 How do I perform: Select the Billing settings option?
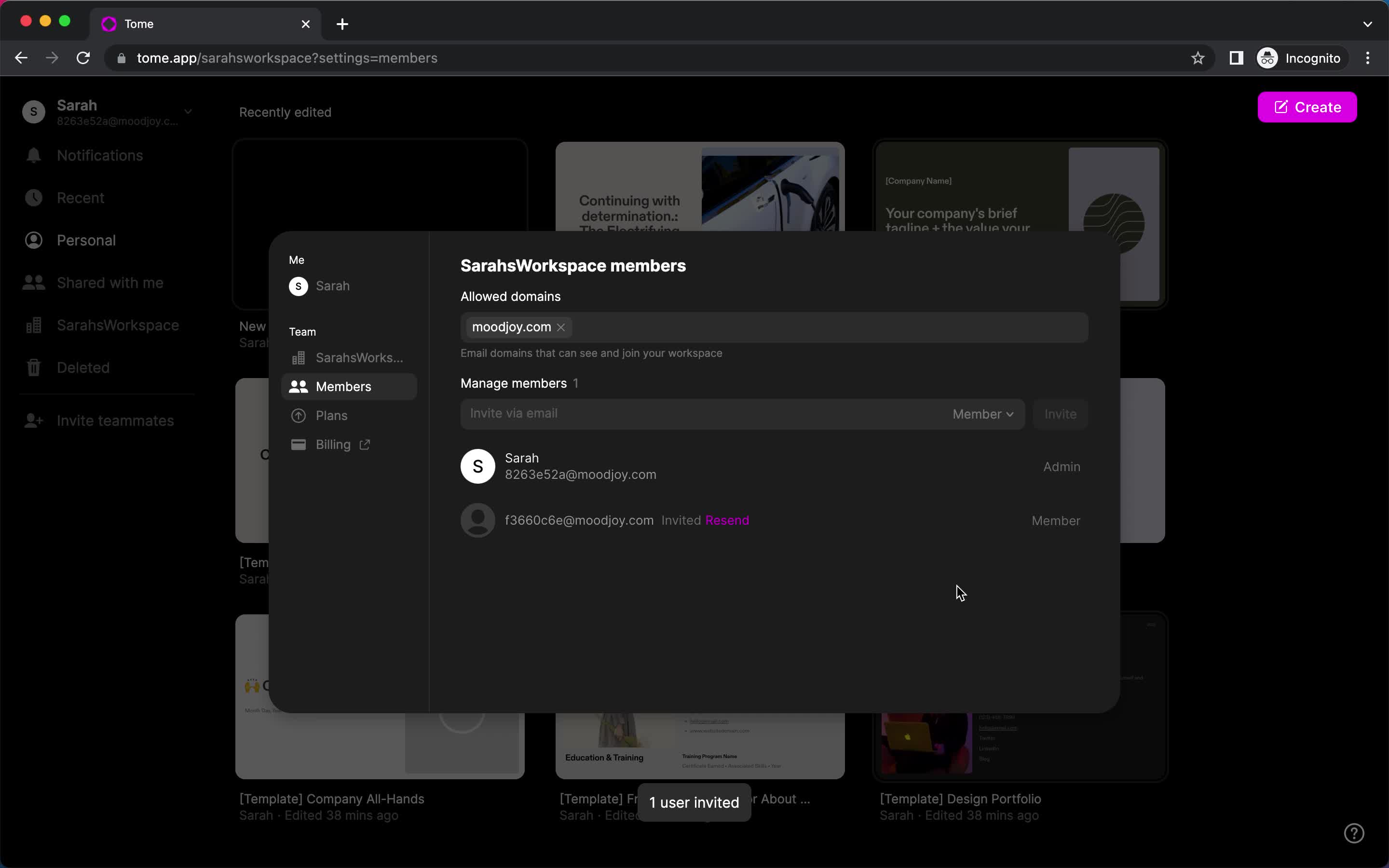point(341,444)
